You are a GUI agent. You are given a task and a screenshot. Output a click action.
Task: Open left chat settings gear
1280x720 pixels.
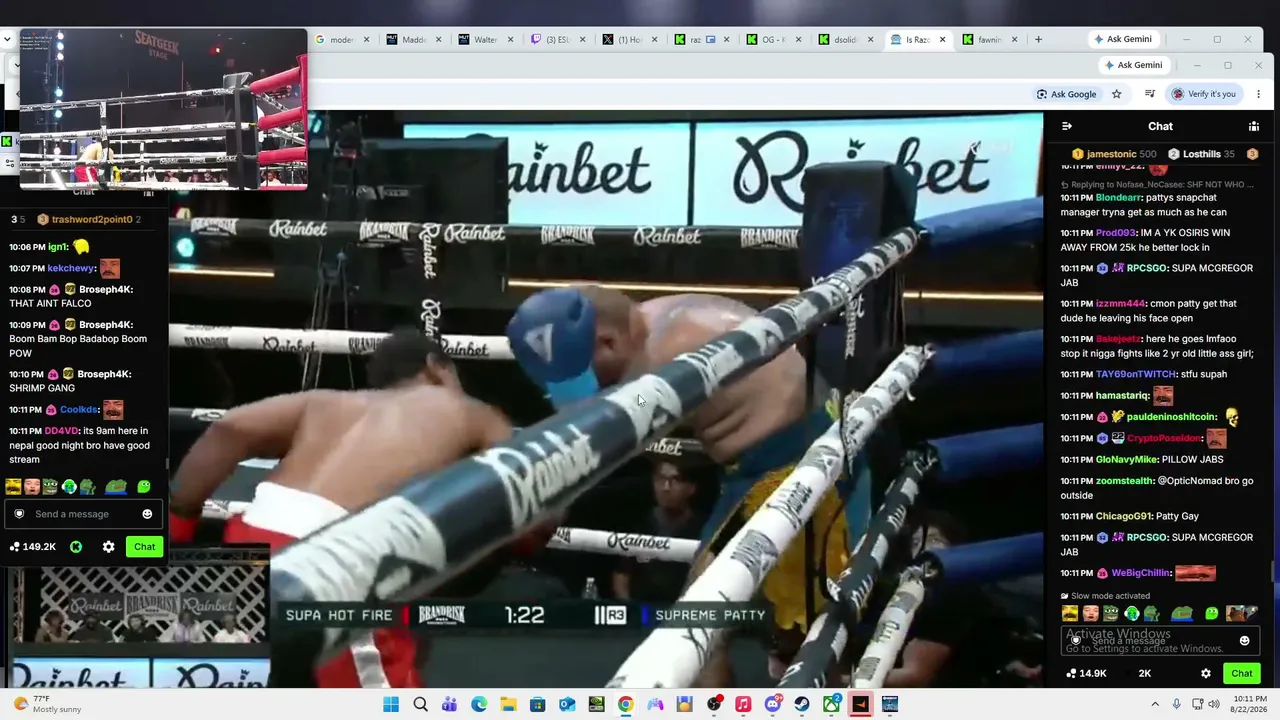108,547
